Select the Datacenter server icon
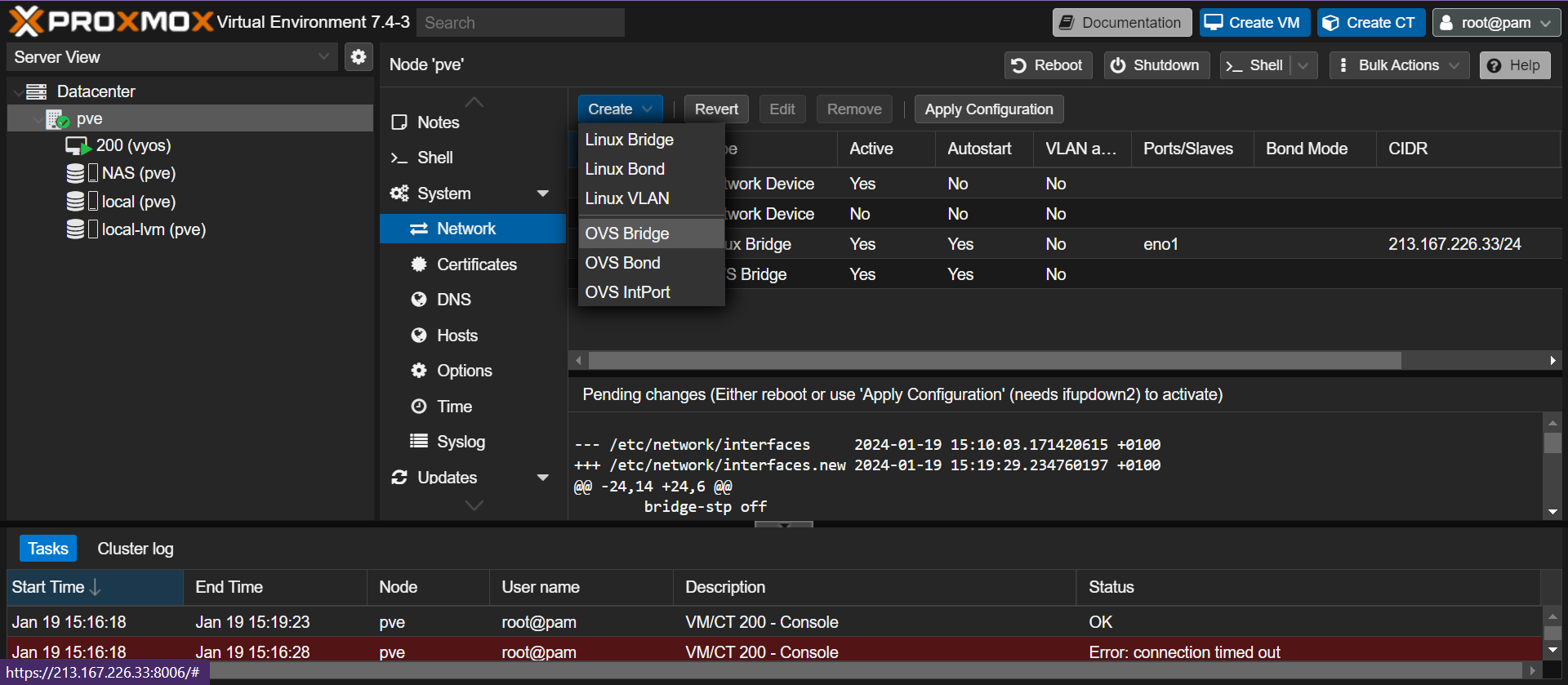The height and width of the screenshot is (685, 1568). [x=37, y=91]
